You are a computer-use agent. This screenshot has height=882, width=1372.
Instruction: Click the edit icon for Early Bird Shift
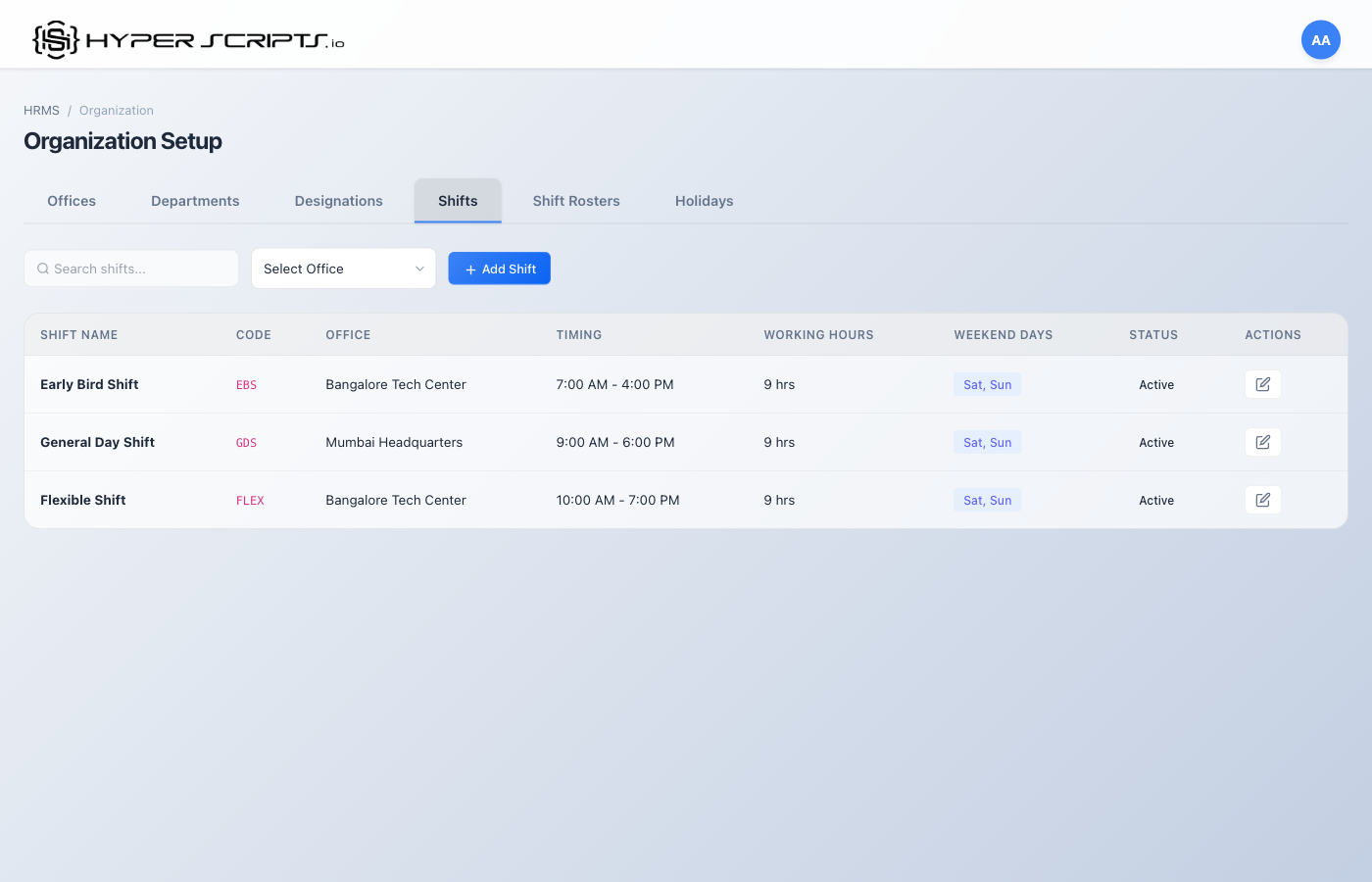1262,384
